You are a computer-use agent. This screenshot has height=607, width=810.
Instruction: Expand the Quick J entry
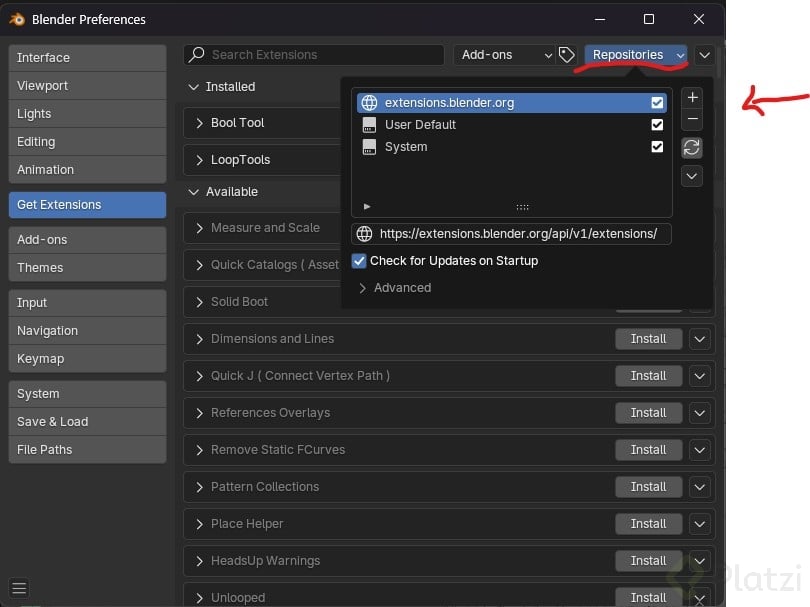click(x=199, y=376)
